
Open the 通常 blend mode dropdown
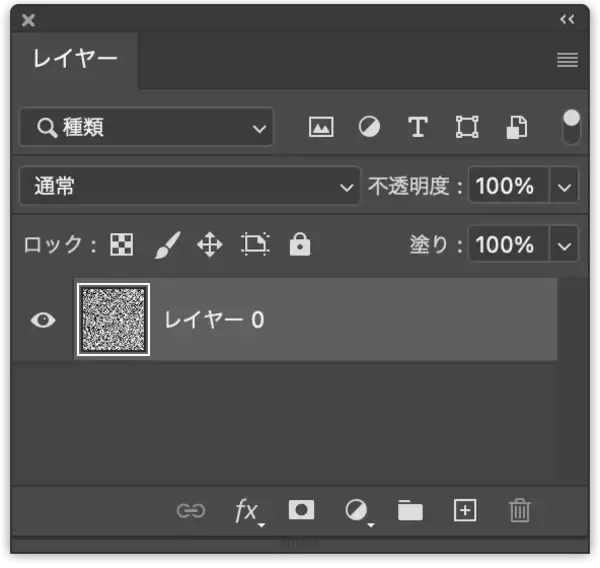pos(190,186)
